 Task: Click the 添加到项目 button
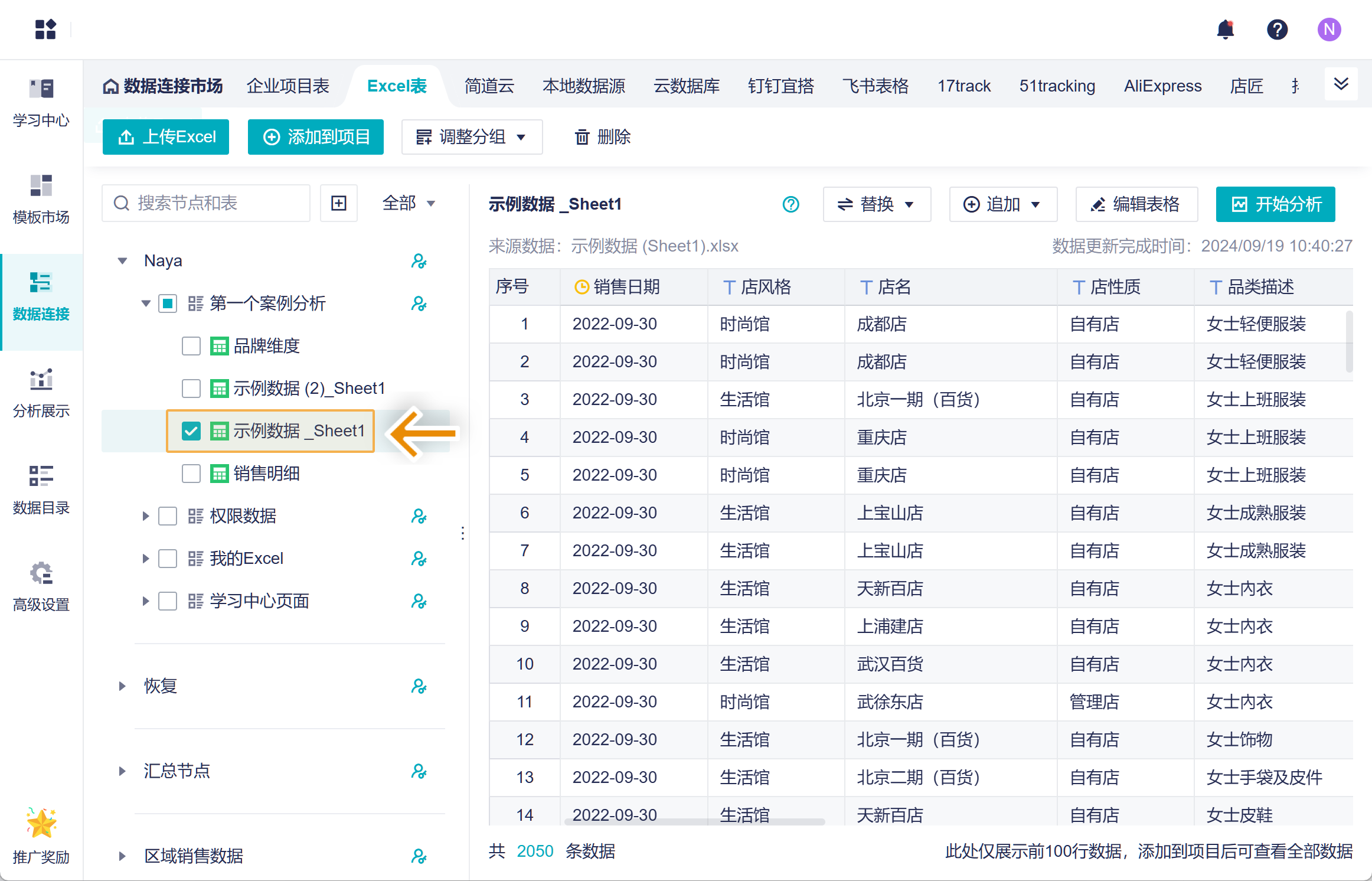[316, 137]
